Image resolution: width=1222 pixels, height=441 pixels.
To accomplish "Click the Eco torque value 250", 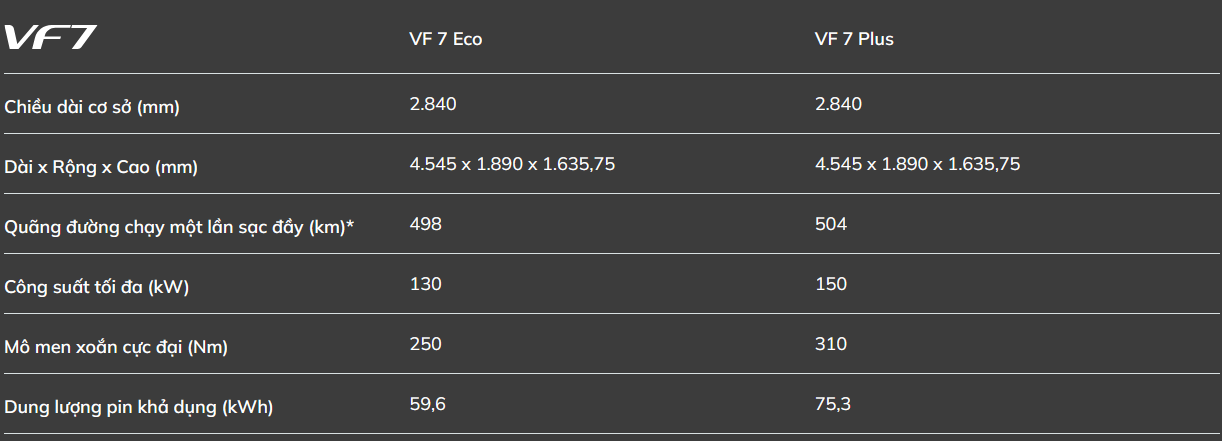I will tap(426, 344).
